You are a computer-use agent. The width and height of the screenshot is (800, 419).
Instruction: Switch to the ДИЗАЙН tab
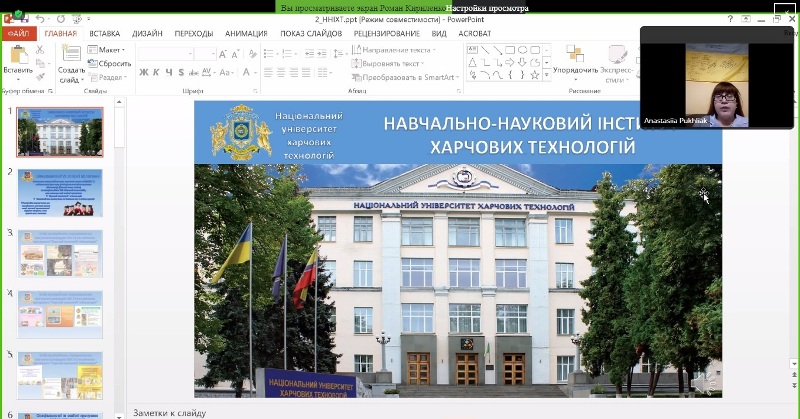(147, 33)
